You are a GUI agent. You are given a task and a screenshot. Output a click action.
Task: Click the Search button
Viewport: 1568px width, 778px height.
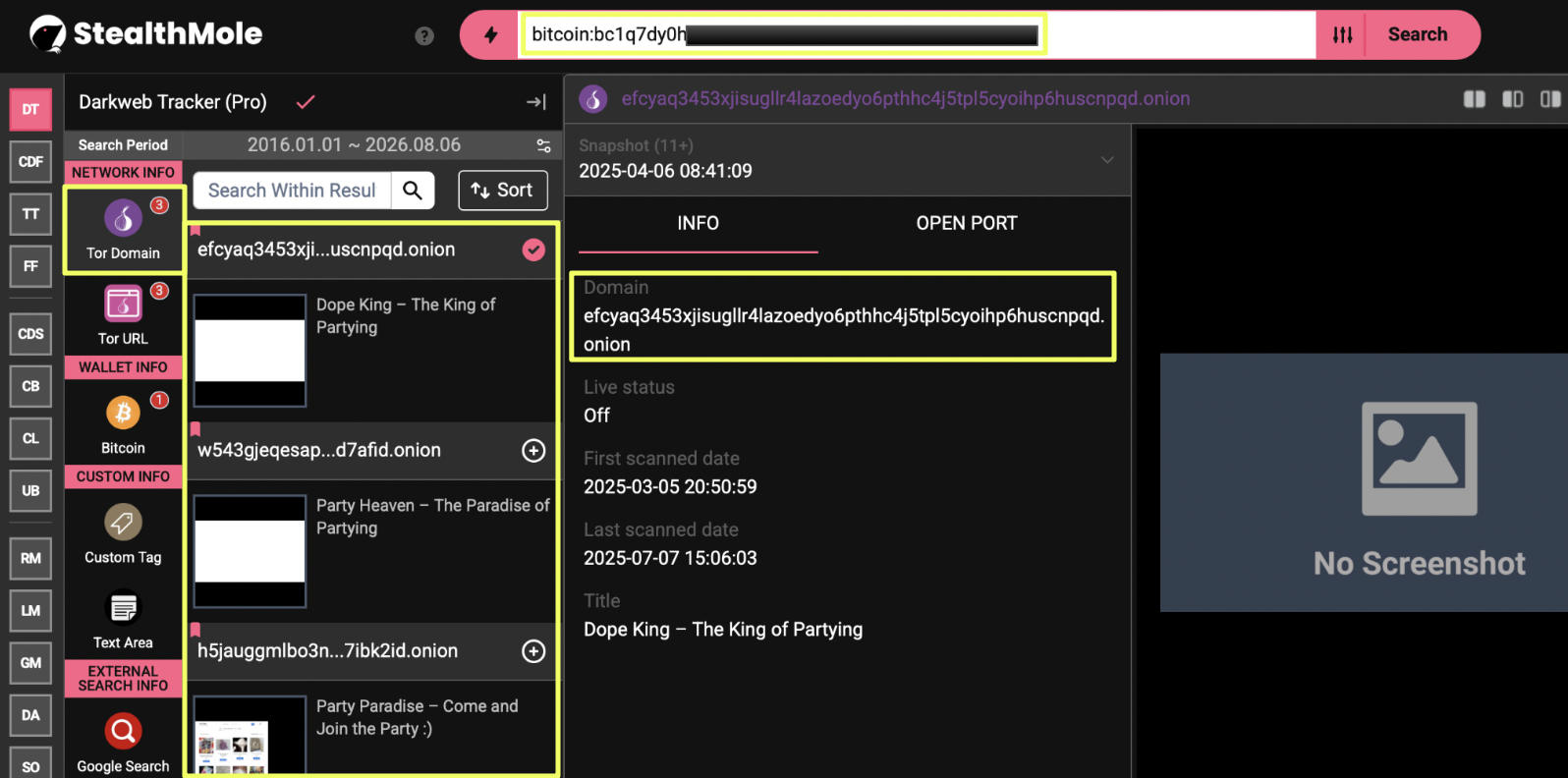pyautogui.click(x=1418, y=34)
